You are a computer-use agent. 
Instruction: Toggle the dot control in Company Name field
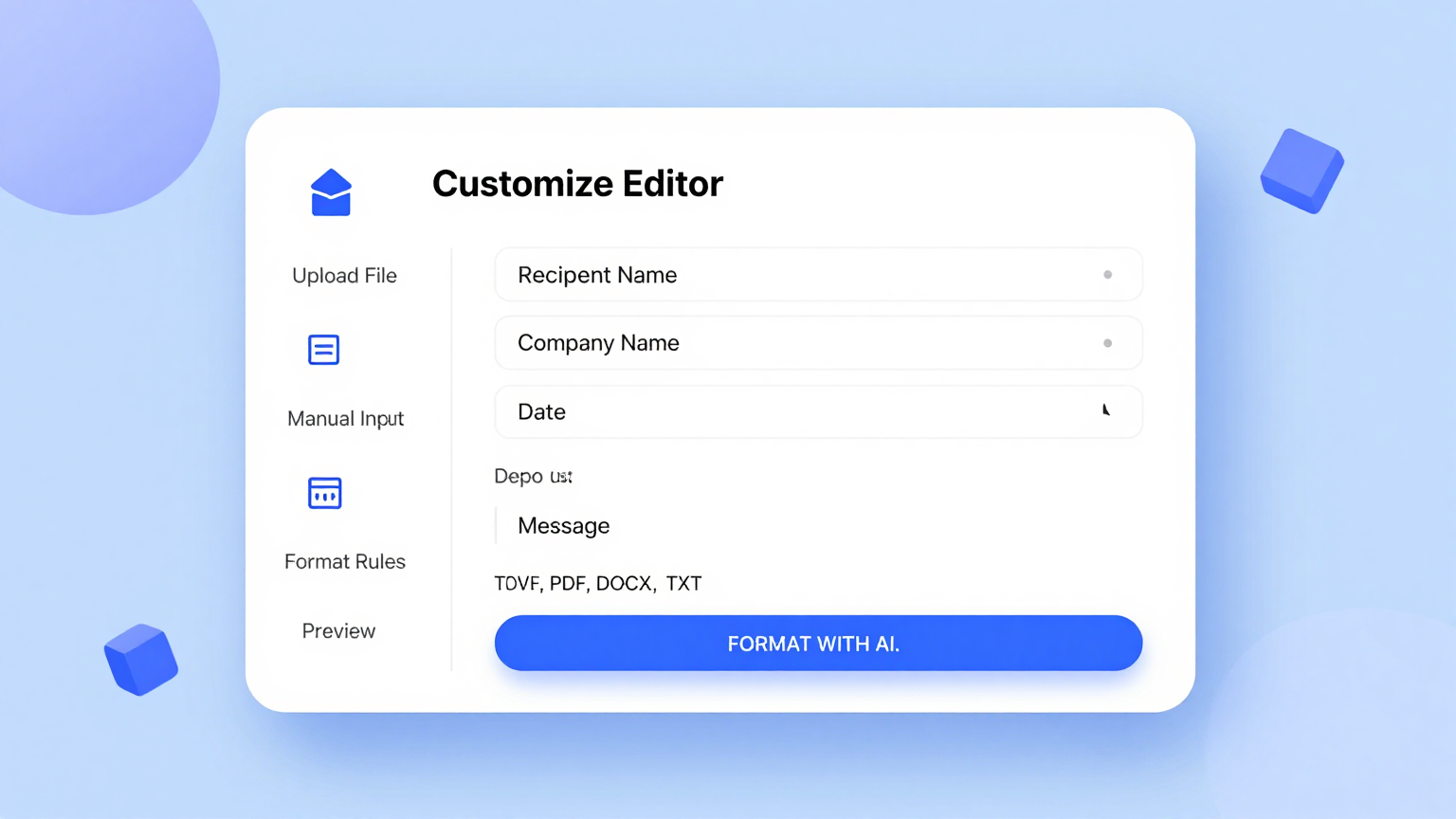pos(1107,343)
